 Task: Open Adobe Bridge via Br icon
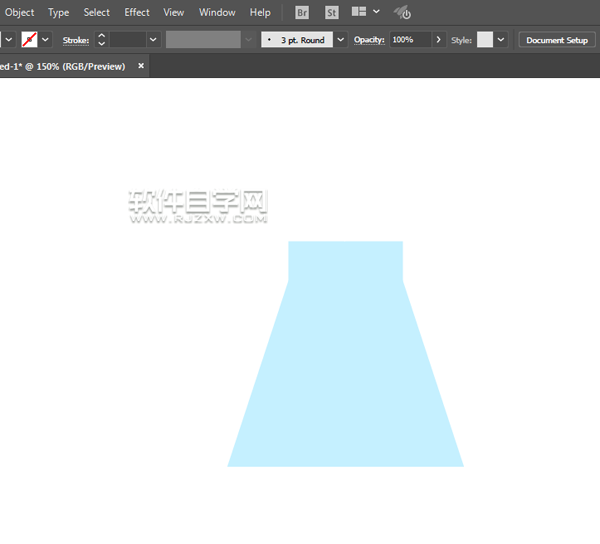(x=302, y=13)
